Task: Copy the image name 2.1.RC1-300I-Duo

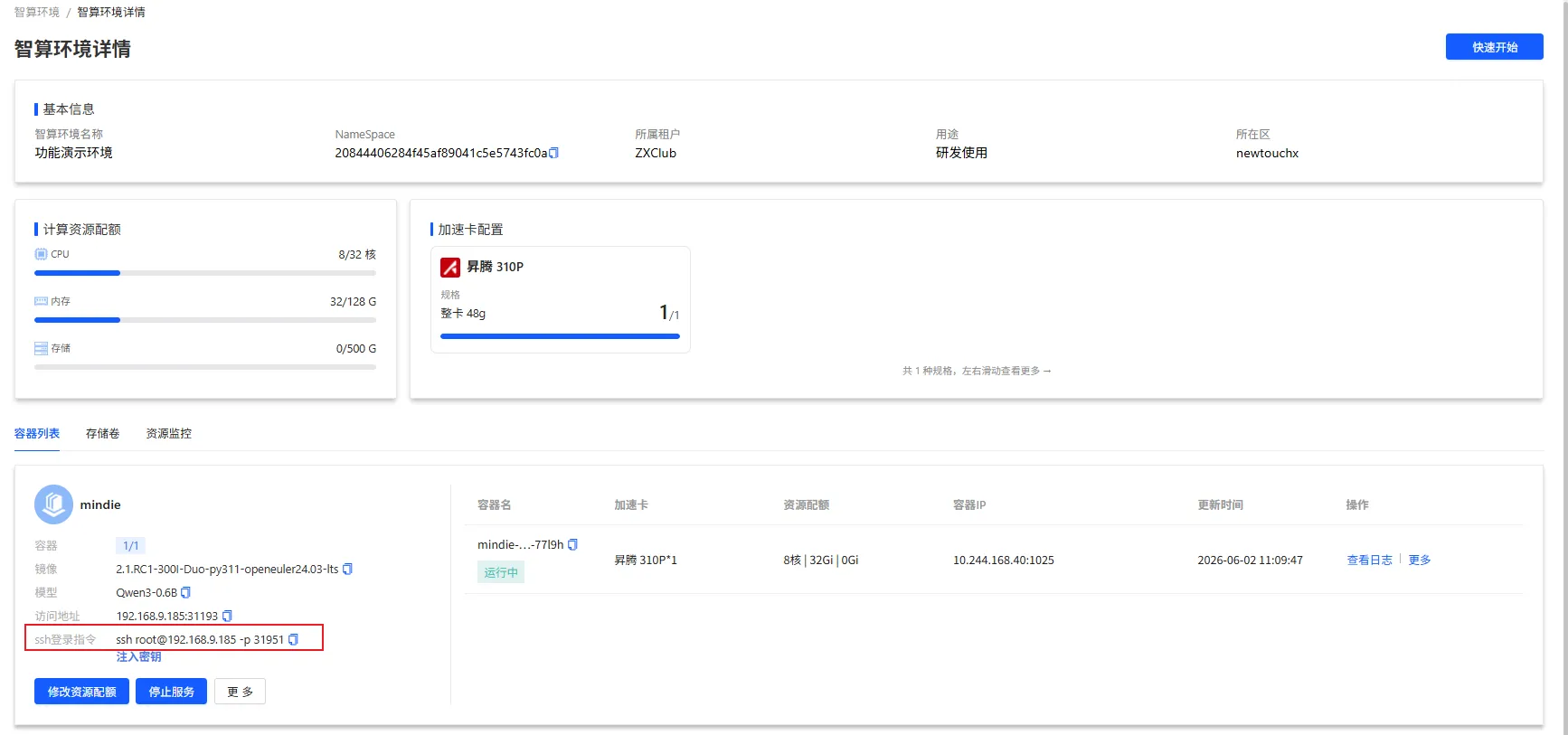Action: tap(347, 569)
